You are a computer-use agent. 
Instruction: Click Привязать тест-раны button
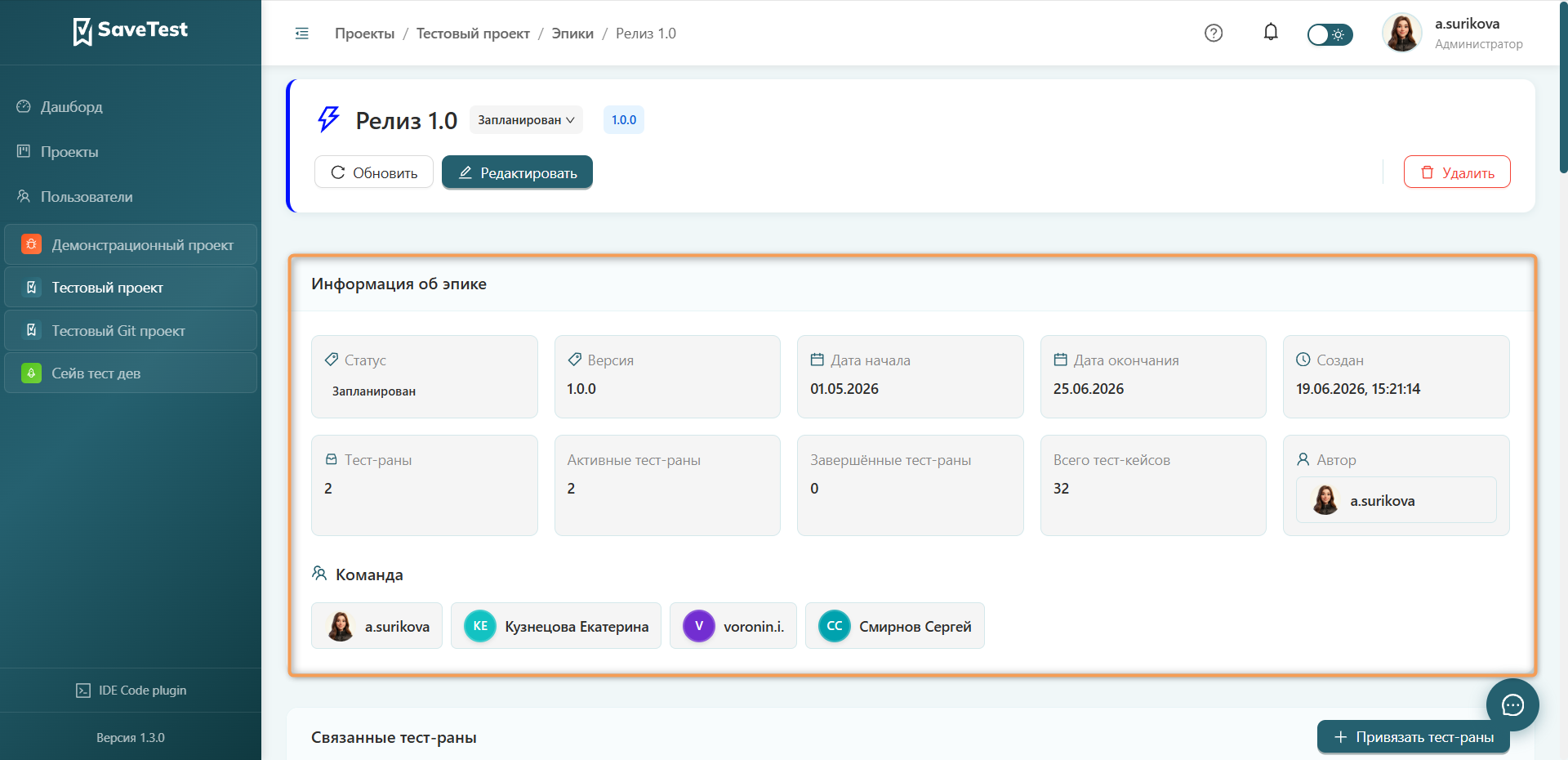[1414, 737]
